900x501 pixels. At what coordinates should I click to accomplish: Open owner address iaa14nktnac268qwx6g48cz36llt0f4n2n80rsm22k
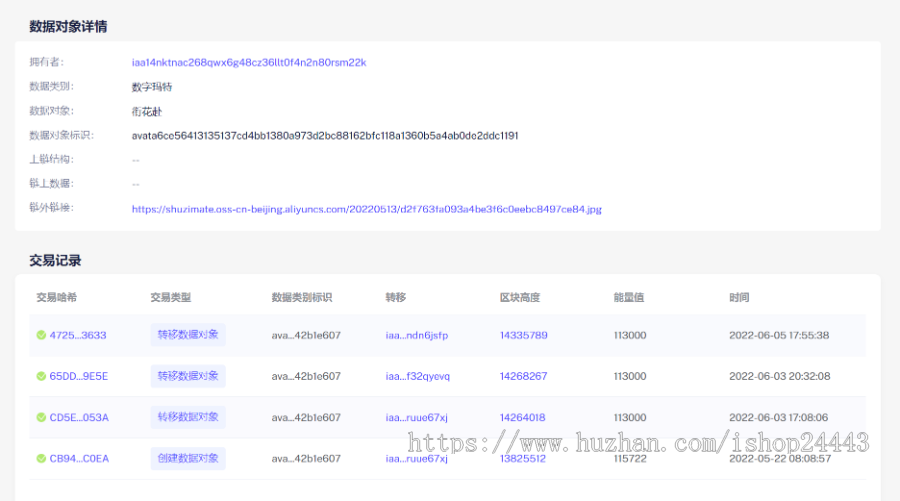(x=249, y=63)
